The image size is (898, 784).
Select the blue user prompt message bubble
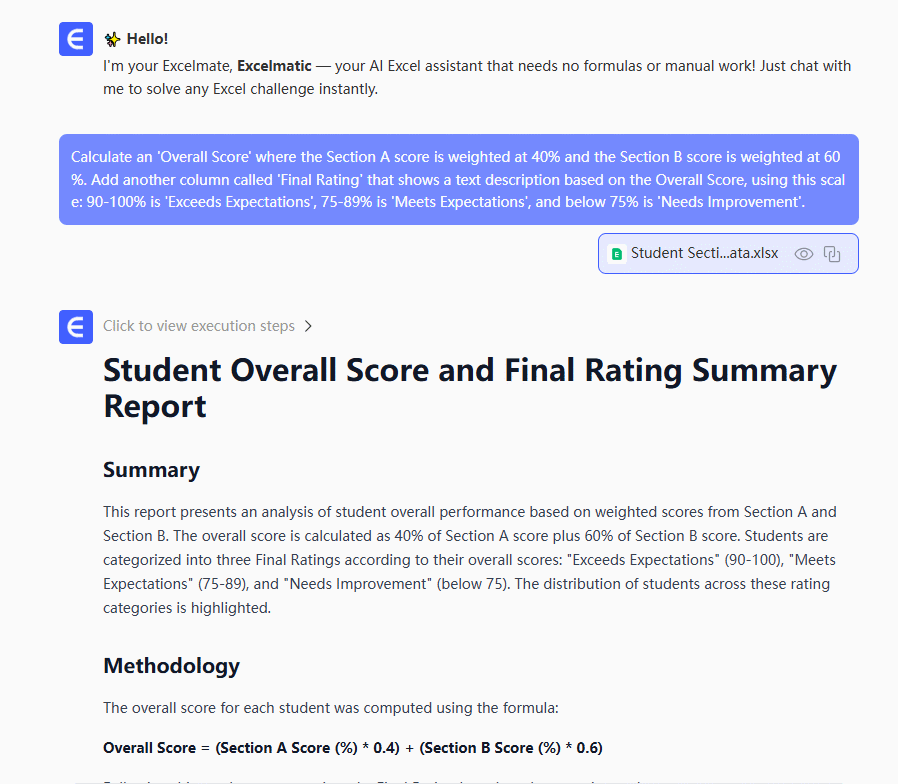coord(458,180)
